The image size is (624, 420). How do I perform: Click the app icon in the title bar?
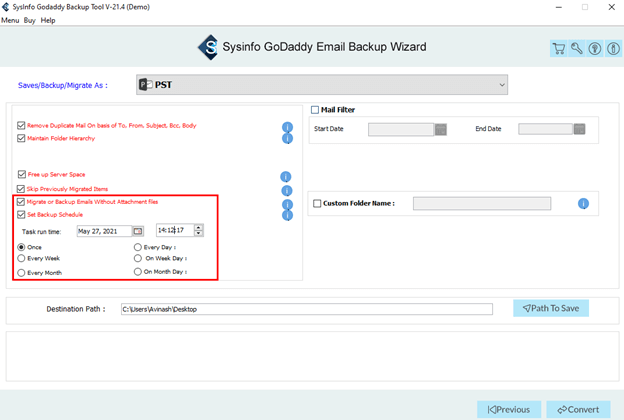pos(6,7)
